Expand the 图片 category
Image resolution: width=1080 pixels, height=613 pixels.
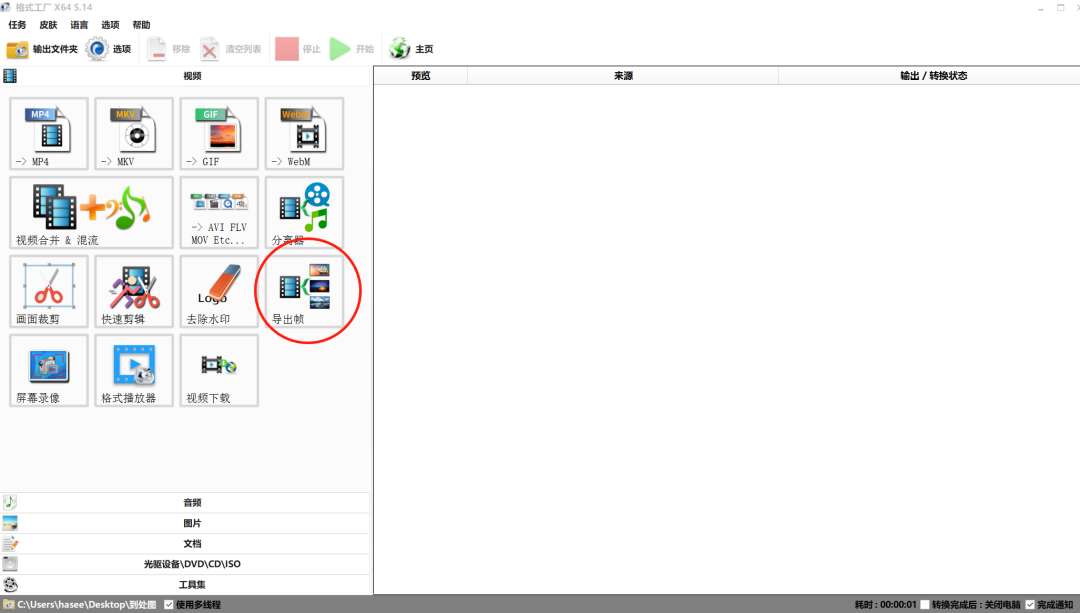click(185, 523)
